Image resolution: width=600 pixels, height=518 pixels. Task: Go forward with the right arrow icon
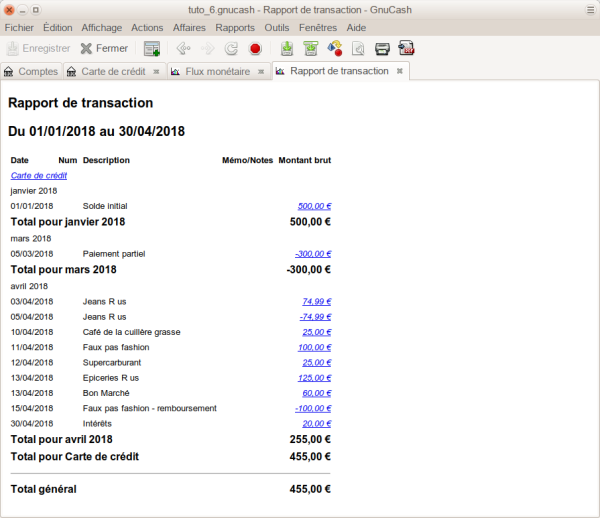tap(207, 49)
